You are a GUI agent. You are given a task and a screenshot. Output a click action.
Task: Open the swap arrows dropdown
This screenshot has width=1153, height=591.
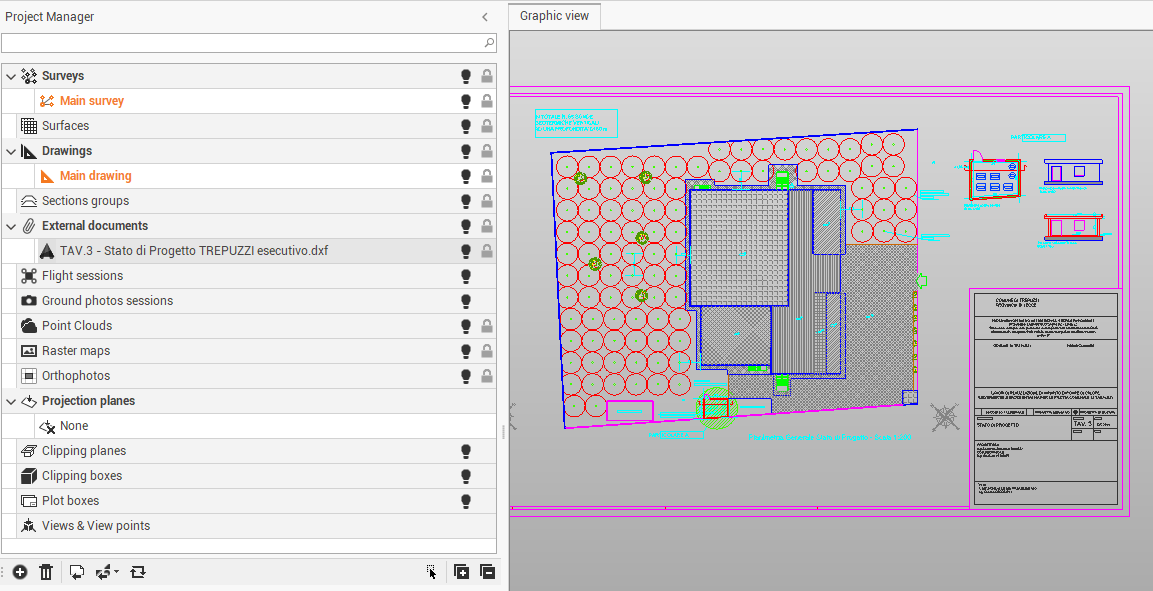point(117,572)
